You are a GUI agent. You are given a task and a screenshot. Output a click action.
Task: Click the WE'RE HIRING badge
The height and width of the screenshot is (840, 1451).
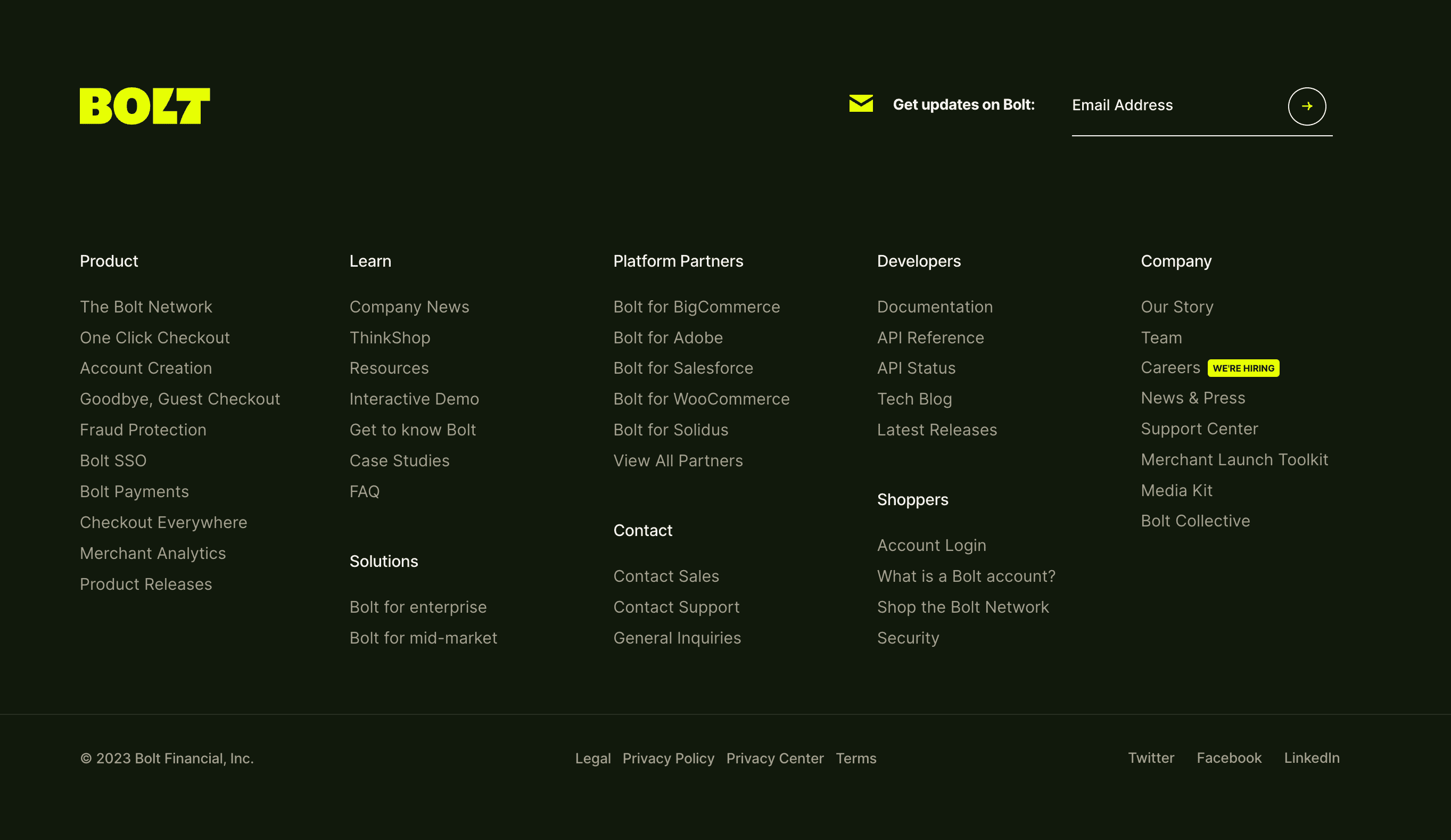[x=1243, y=368]
